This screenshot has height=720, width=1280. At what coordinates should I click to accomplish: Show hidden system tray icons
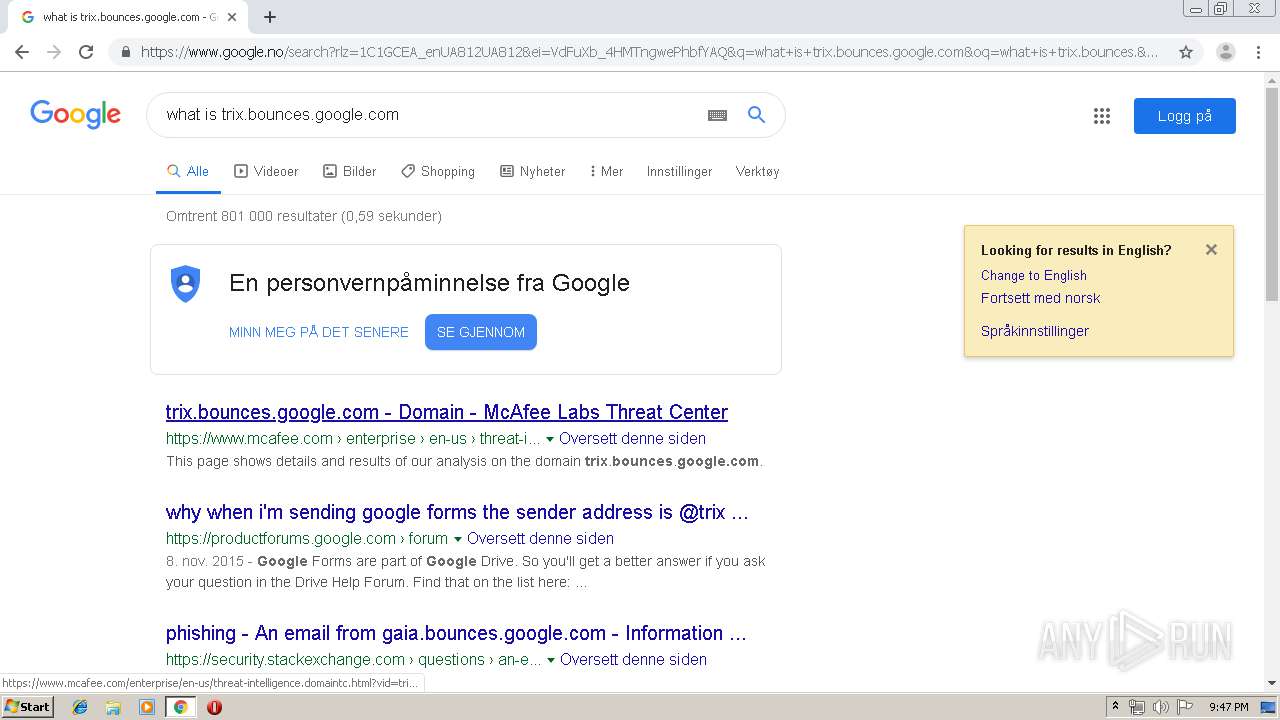pyautogui.click(x=1115, y=707)
